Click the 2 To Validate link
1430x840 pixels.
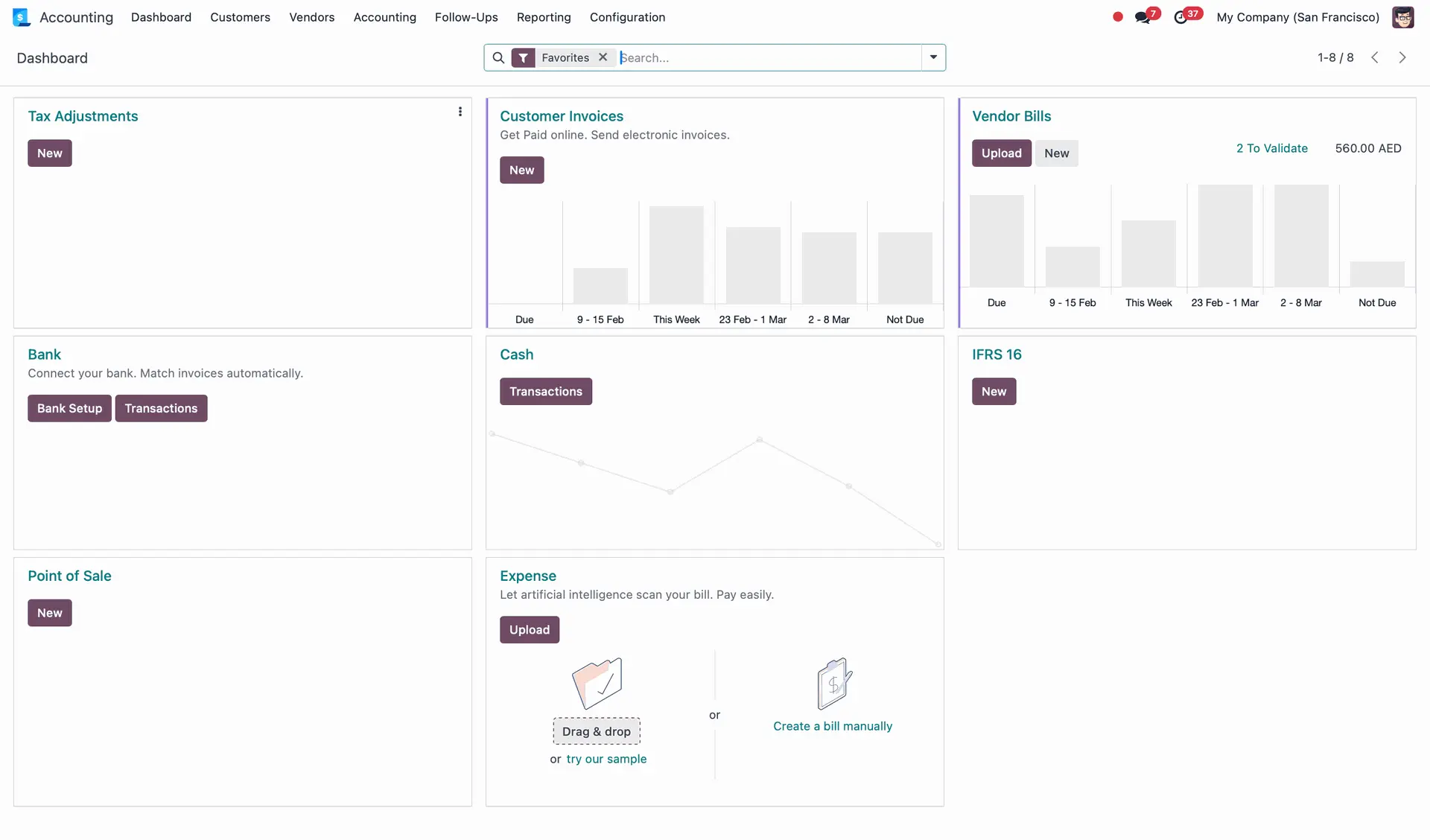(1271, 148)
